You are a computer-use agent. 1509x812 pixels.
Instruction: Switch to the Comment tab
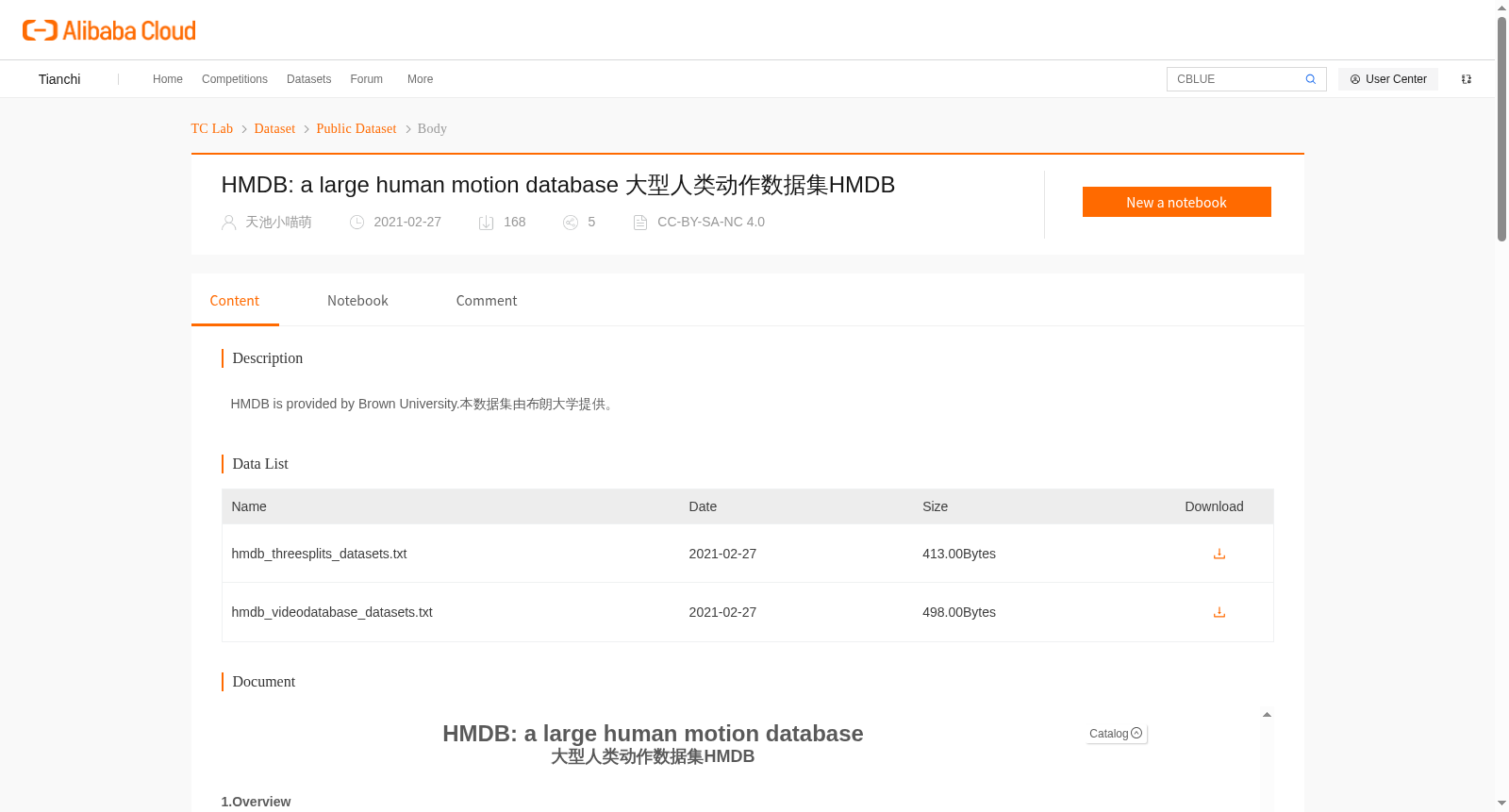pos(487,301)
